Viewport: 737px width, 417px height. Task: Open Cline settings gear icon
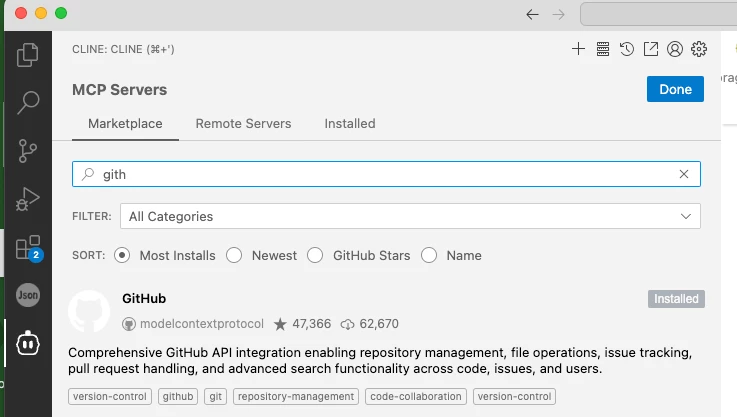699,49
